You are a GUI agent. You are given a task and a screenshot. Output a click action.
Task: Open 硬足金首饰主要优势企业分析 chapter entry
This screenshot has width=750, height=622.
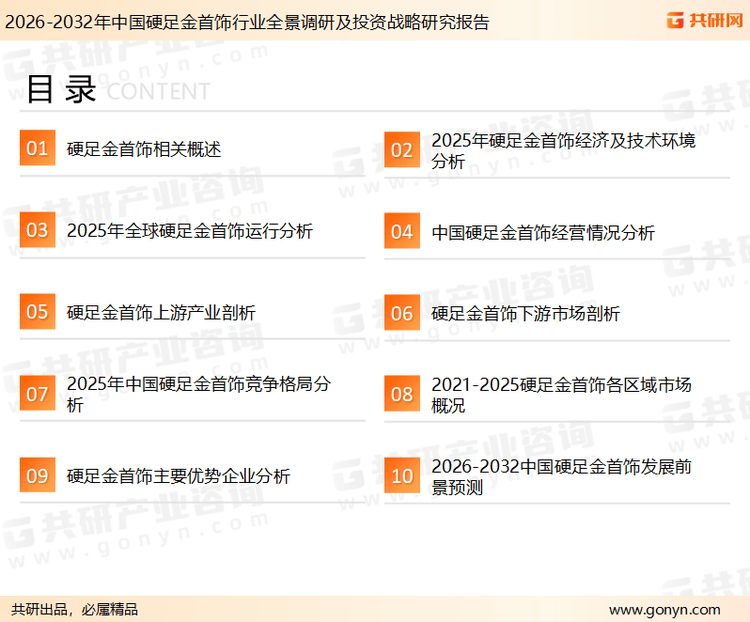179,475
